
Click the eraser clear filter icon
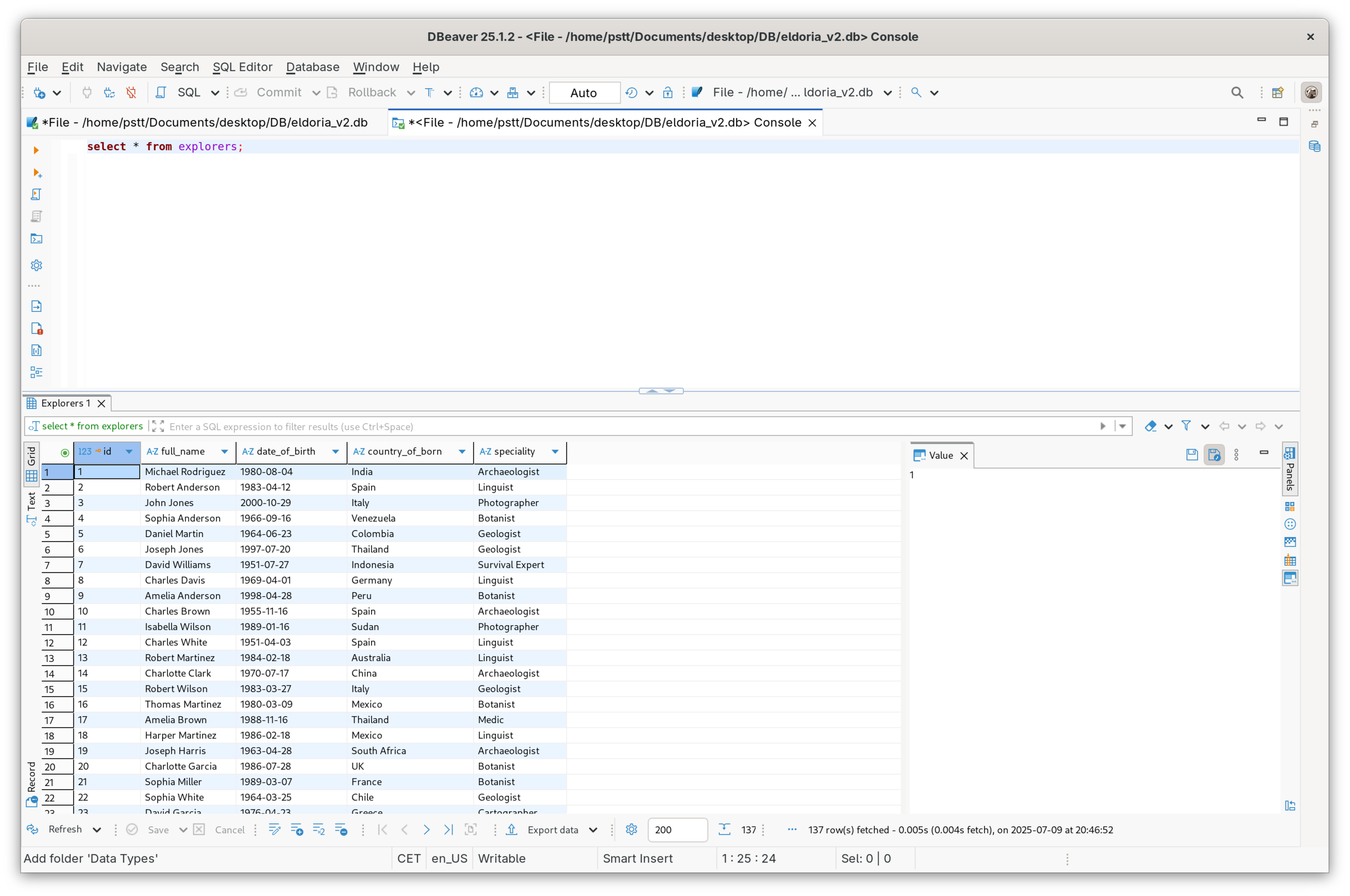(1150, 426)
